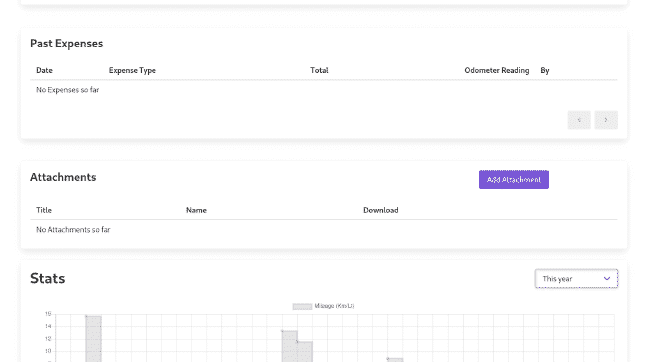Select the tallest bar in mileage chart
The image size is (660, 362).
coord(93,339)
